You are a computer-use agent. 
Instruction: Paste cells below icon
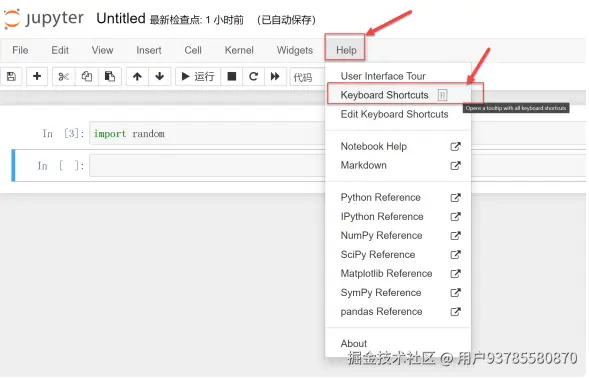tap(110, 77)
